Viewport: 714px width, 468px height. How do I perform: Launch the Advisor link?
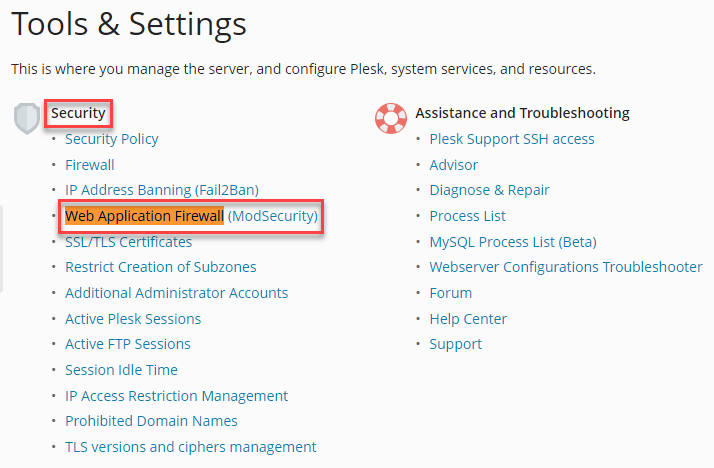click(x=454, y=165)
